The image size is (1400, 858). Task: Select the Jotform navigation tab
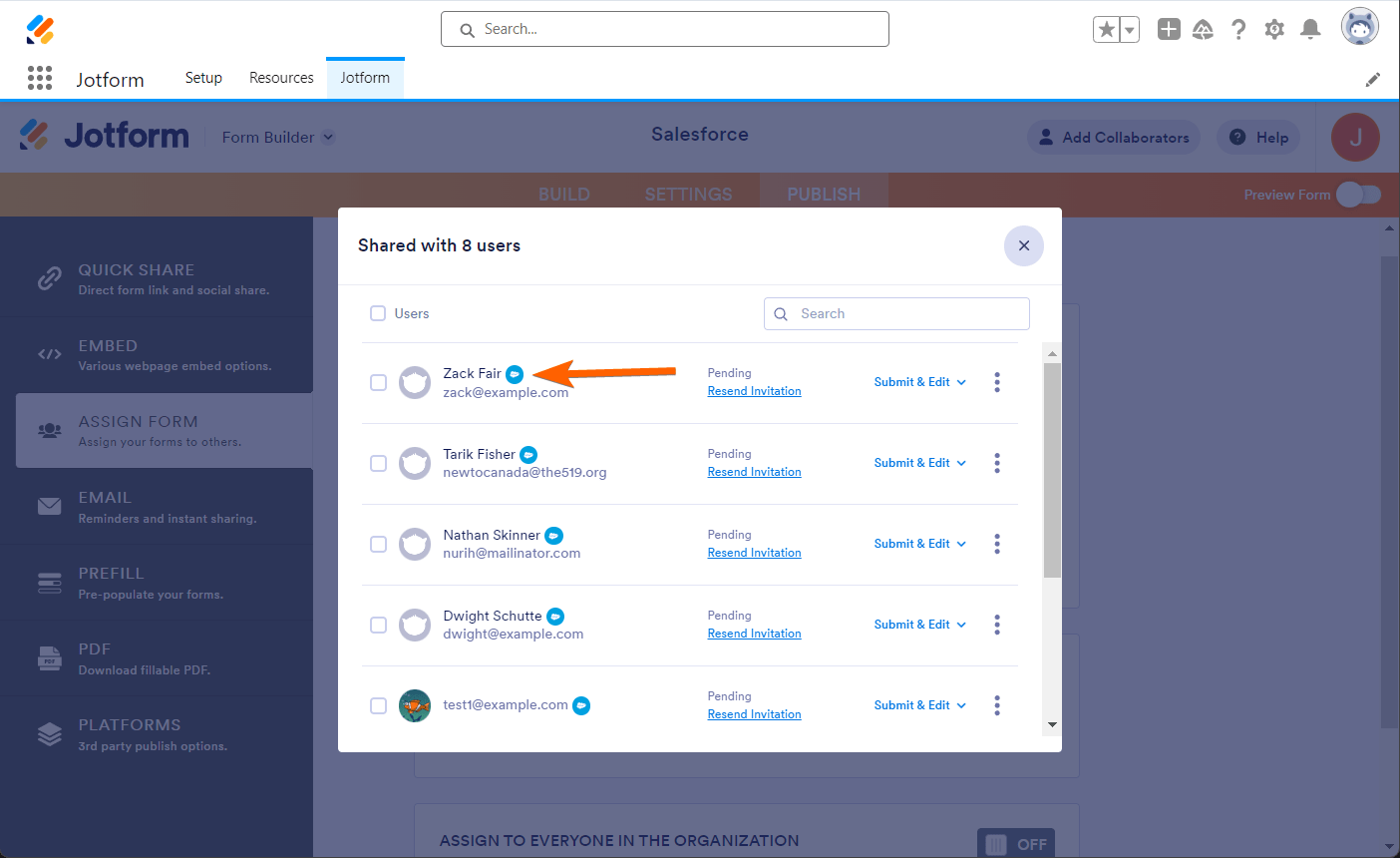[365, 78]
